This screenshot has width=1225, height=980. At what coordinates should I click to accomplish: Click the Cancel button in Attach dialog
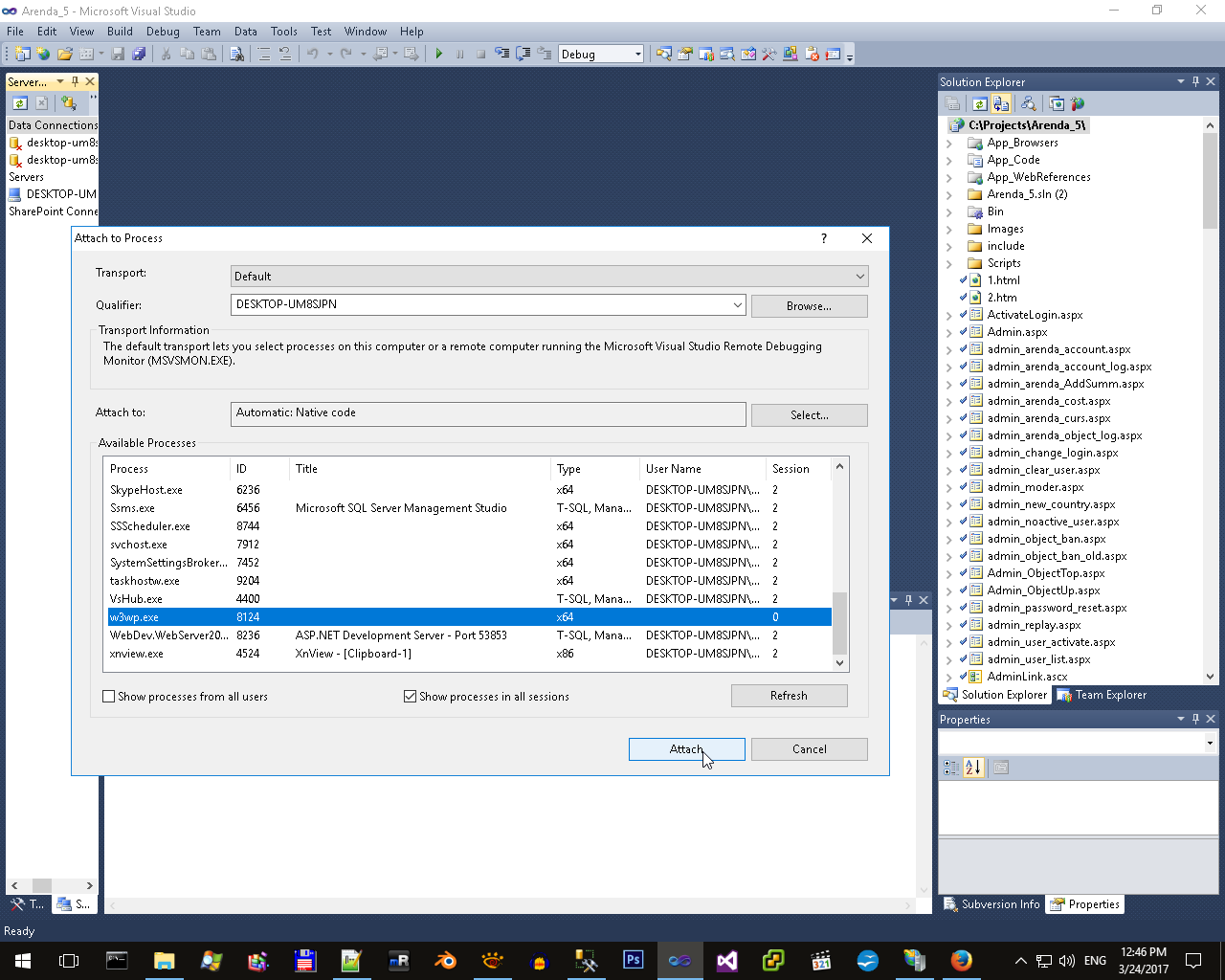810,749
